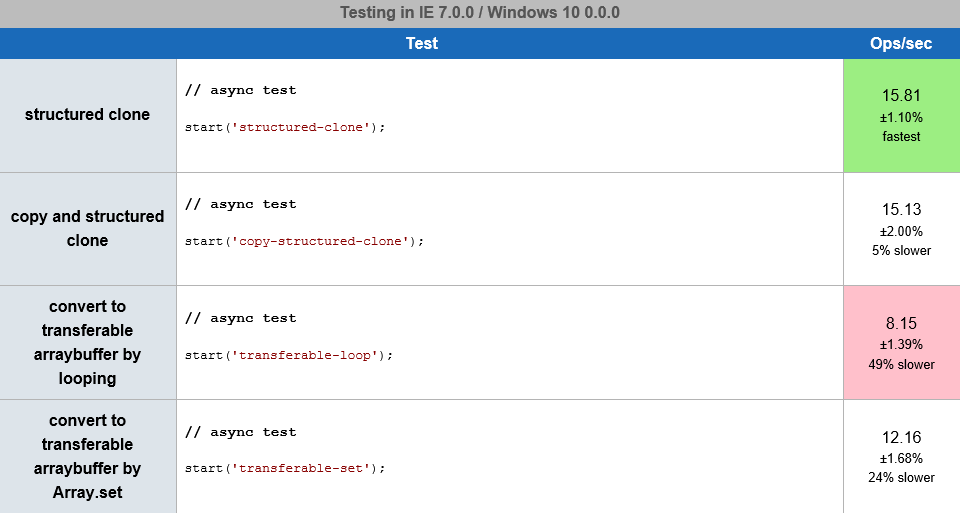Click the start('transferable-set') code line
Viewport: 960px width, 514px height.
pos(285,469)
